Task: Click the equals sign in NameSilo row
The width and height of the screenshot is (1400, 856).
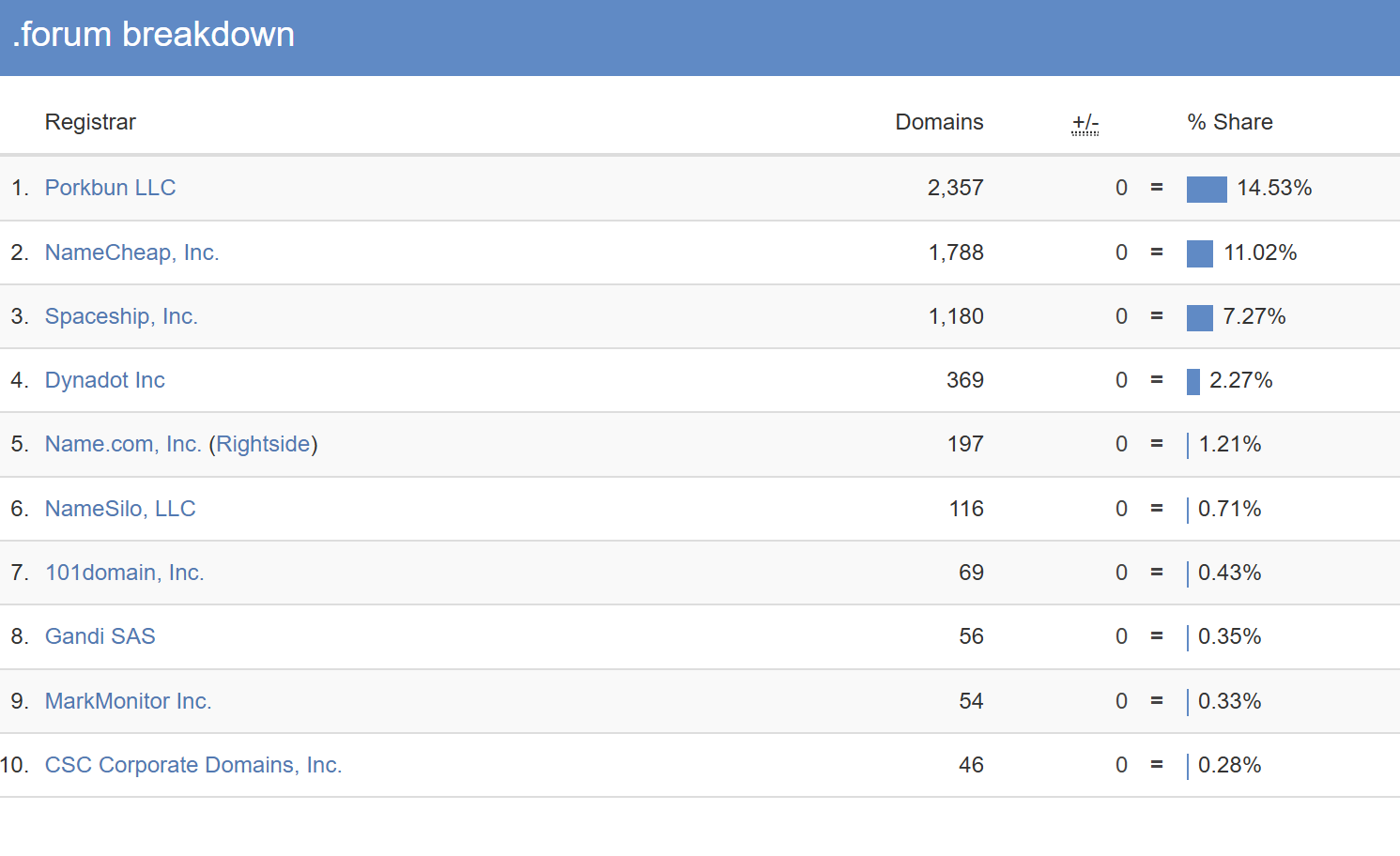Action: tap(1157, 509)
